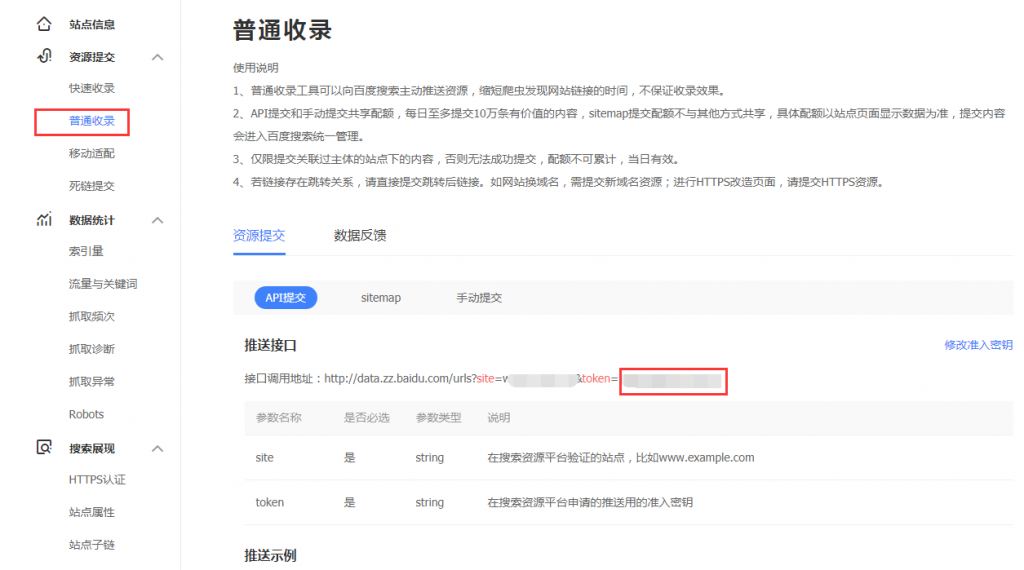The height and width of the screenshot is (570, 1024).
Task: Click the 是否必选 column header
Action: [366, 418]
